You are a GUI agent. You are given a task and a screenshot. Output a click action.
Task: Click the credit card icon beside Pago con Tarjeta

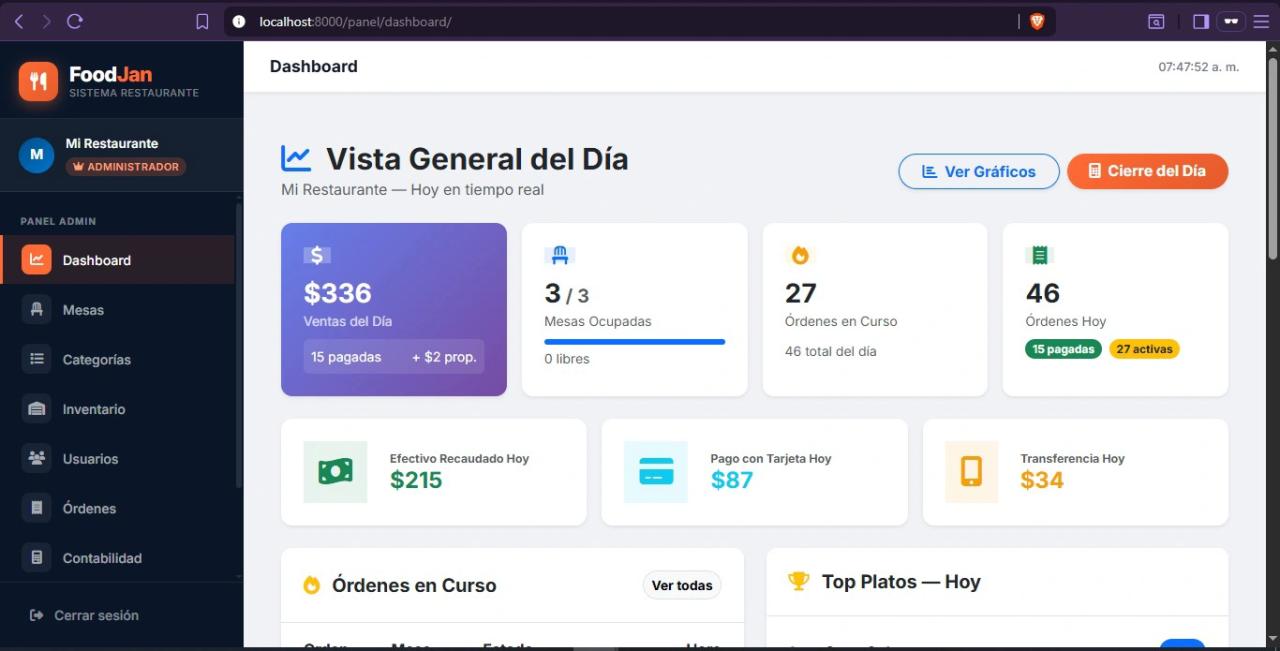pyautogui.click(x=656, y=472)
